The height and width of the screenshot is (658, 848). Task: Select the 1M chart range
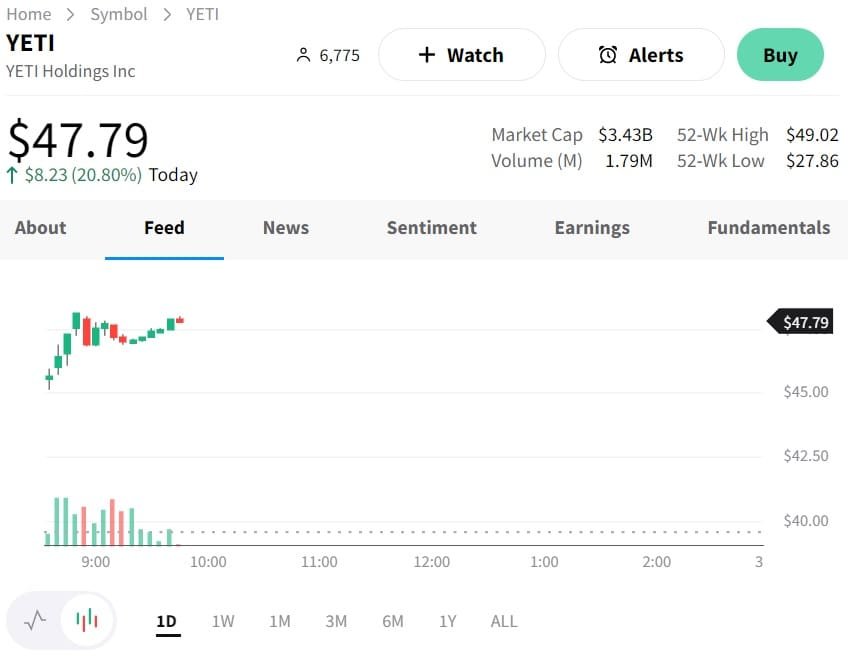pos(280,621)
